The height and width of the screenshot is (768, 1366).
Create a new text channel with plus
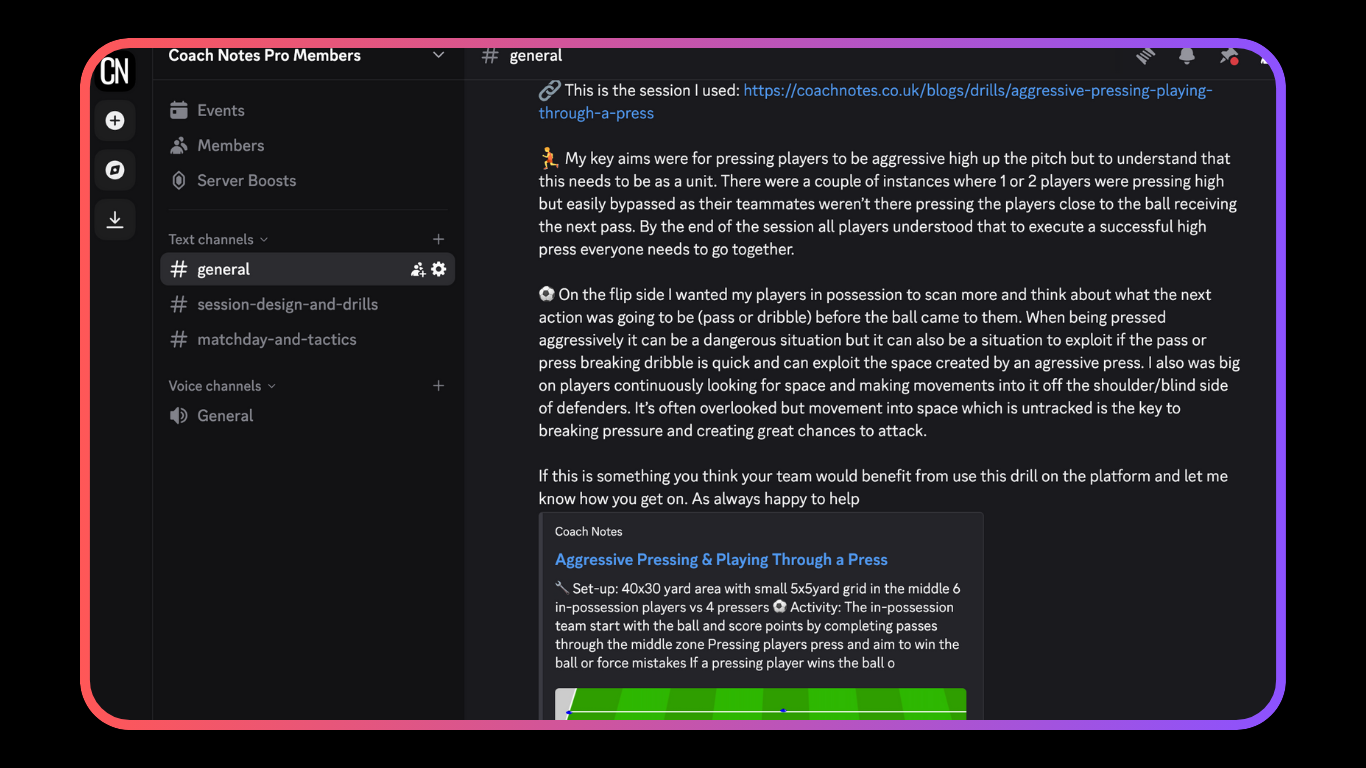[x=438, y=239]
